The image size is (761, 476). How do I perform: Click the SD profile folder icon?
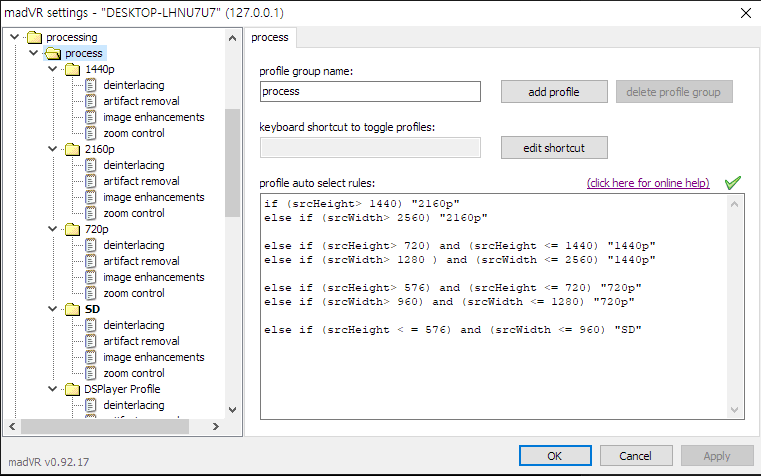pyautogui.click(x=73, y=309)
